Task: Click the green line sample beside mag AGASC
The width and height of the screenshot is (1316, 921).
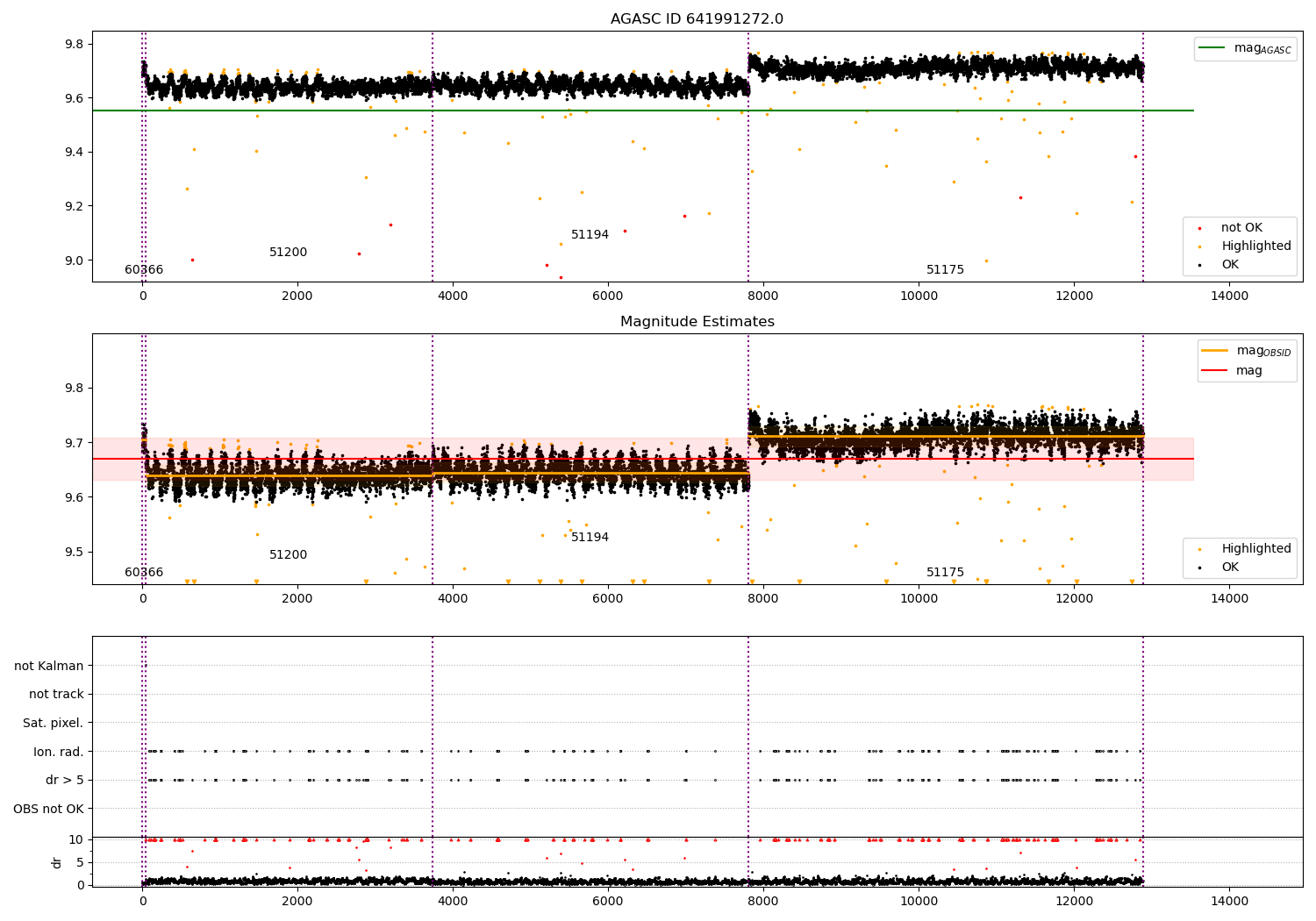Action: (1212, 48)
